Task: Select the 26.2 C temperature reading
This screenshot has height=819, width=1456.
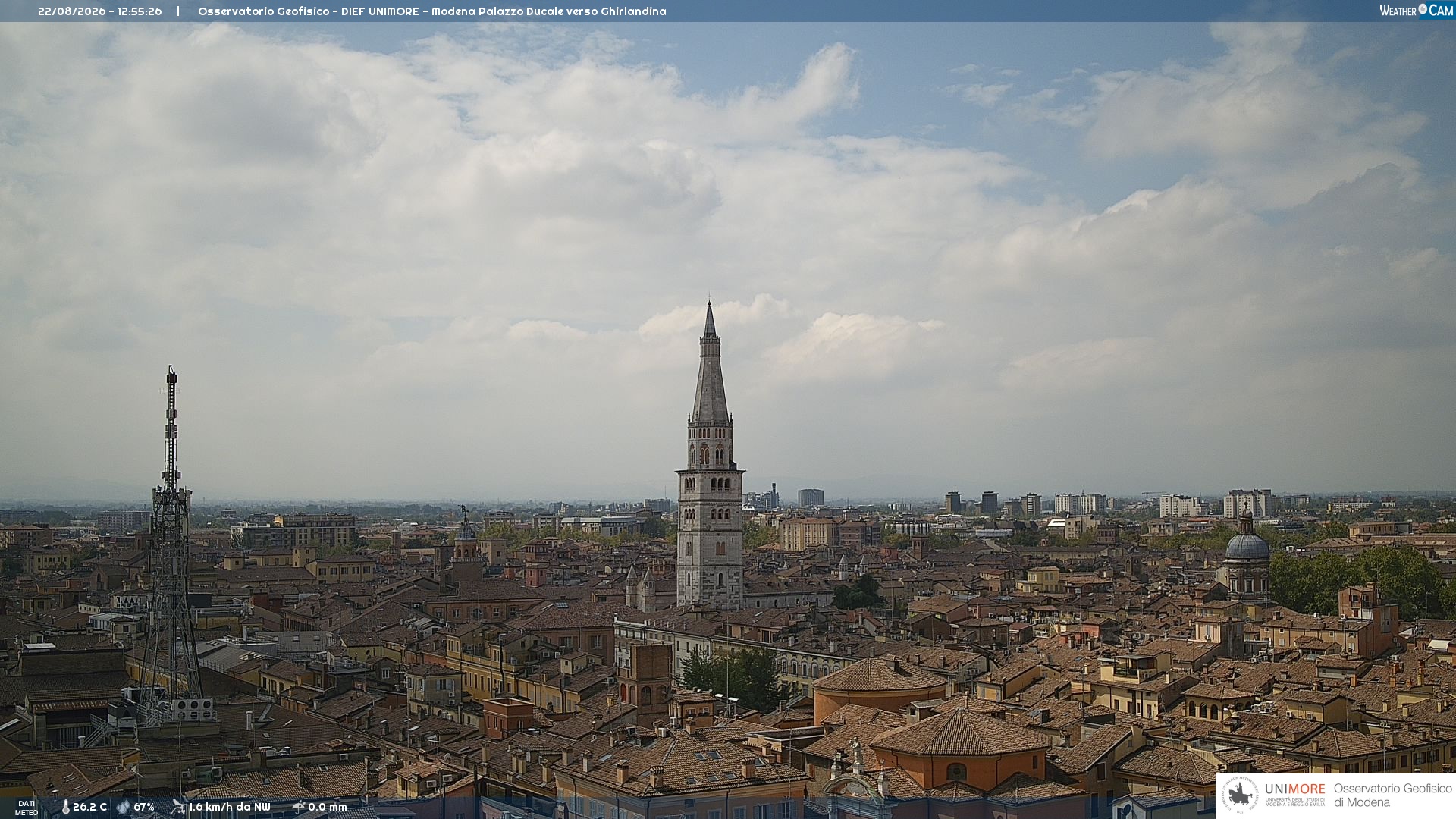Action: [x=89, y=807]
